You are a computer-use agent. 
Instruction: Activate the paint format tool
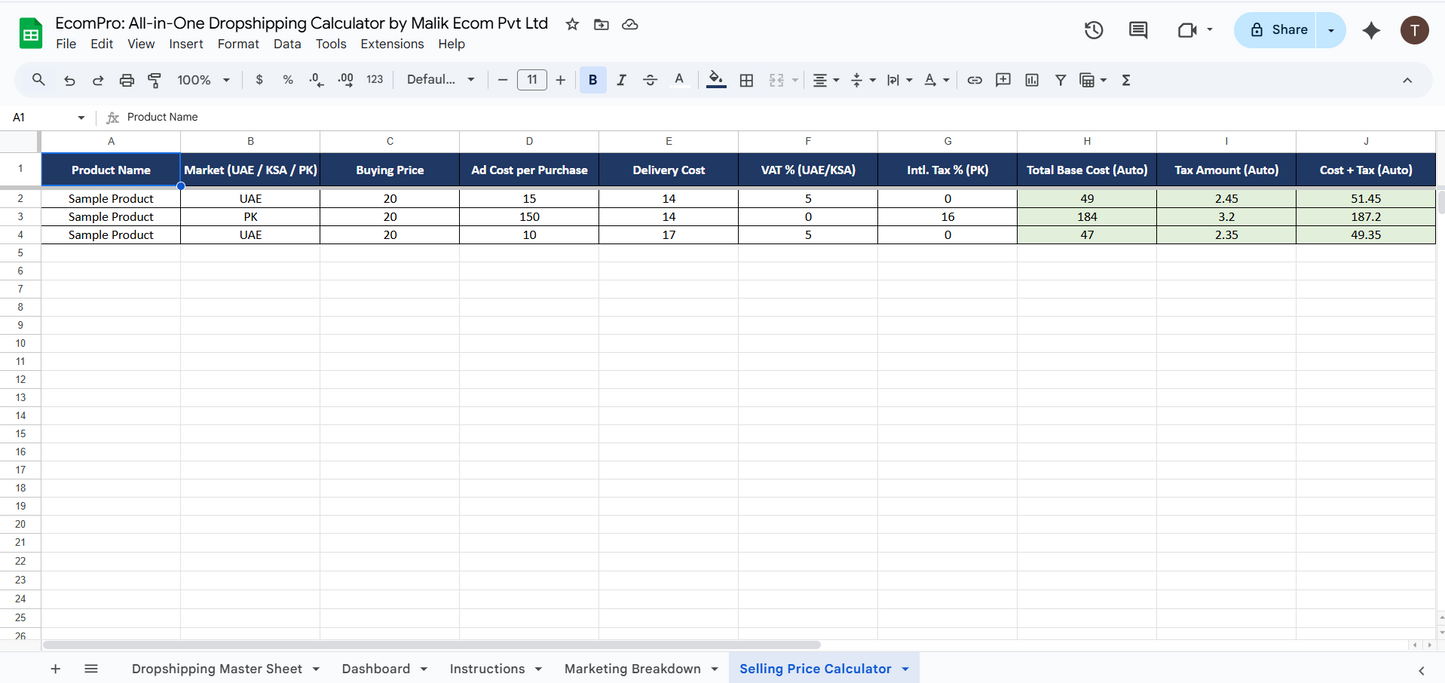click(x=155, y=80)
